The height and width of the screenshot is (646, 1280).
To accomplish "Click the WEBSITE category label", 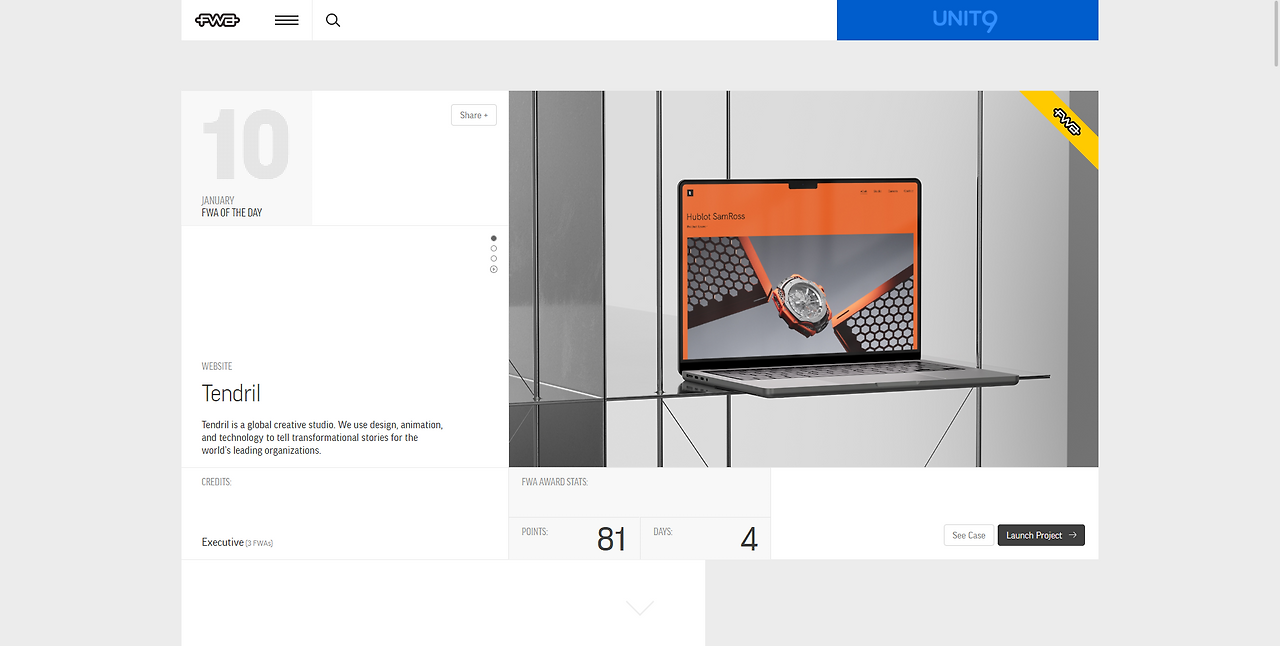I will (x=217, y=366).
